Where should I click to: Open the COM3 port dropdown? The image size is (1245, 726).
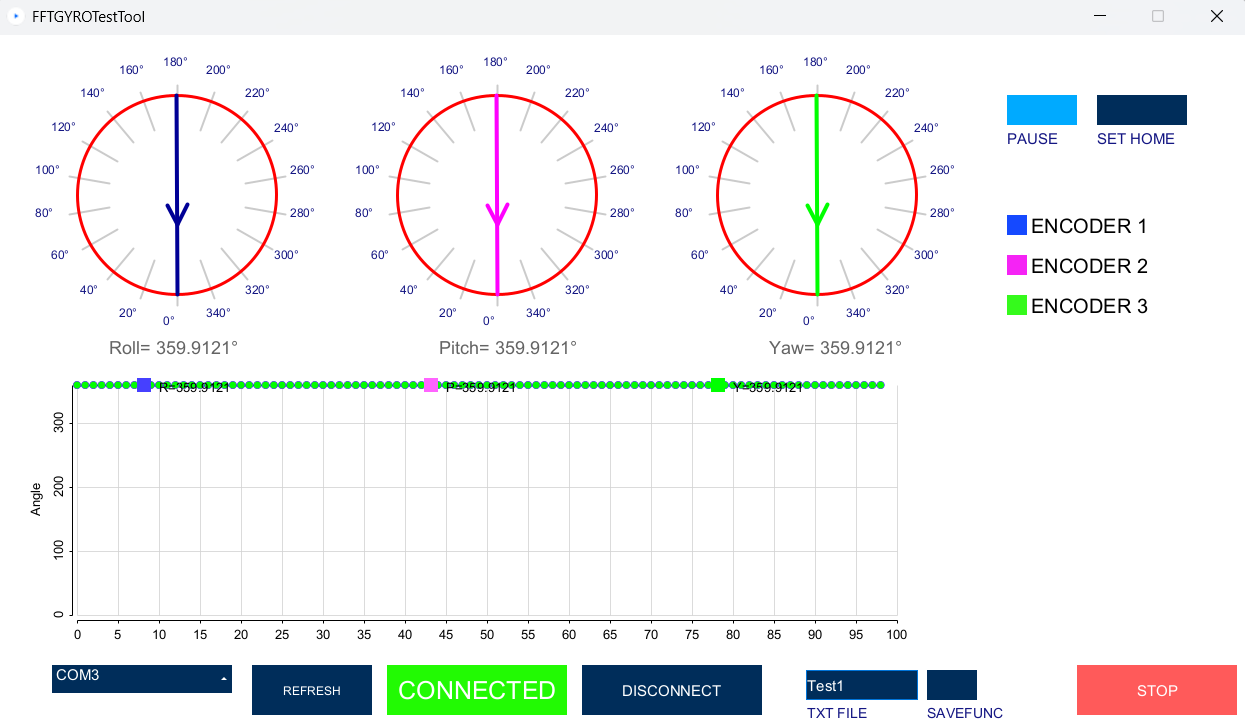pyautogui.click(x=141, y=678)
